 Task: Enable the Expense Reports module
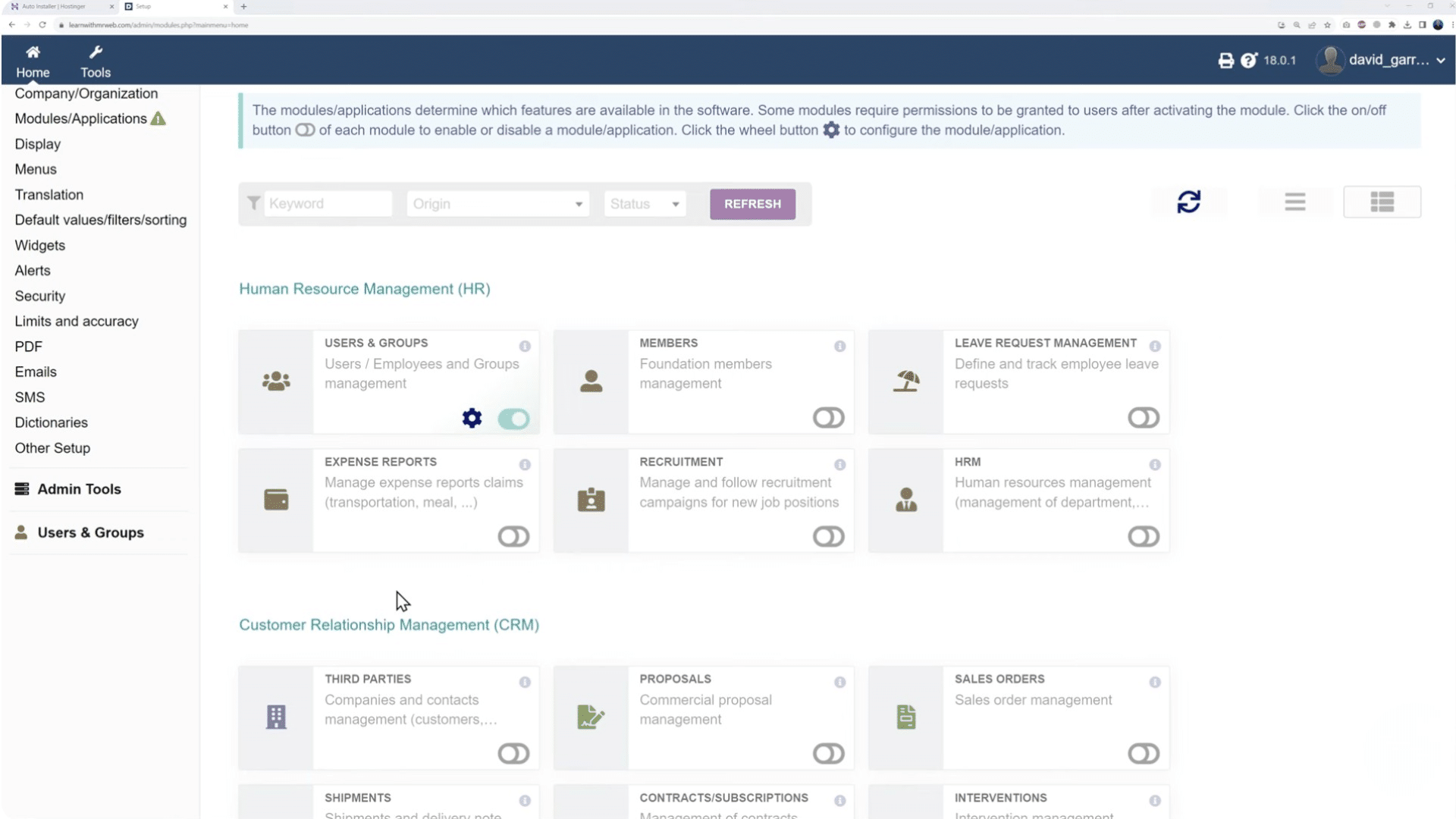click(x=513, y=536)
